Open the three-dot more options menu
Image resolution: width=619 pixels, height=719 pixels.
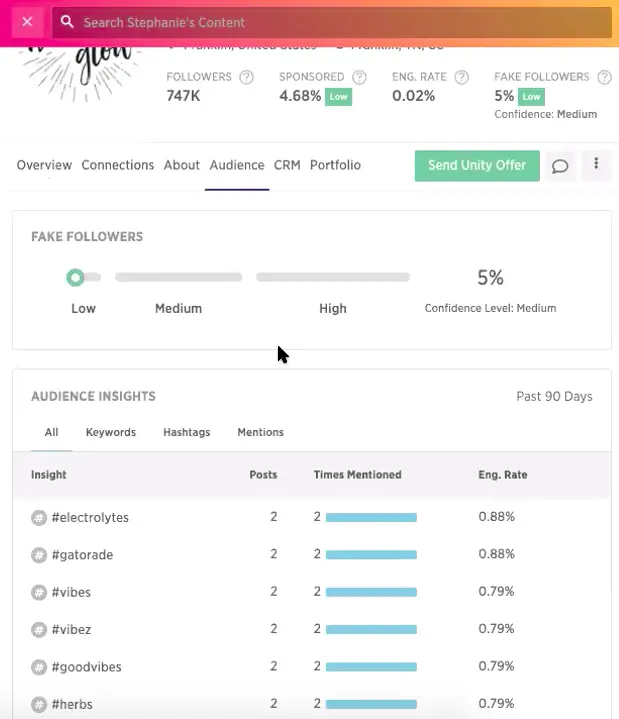coord(596,165)
